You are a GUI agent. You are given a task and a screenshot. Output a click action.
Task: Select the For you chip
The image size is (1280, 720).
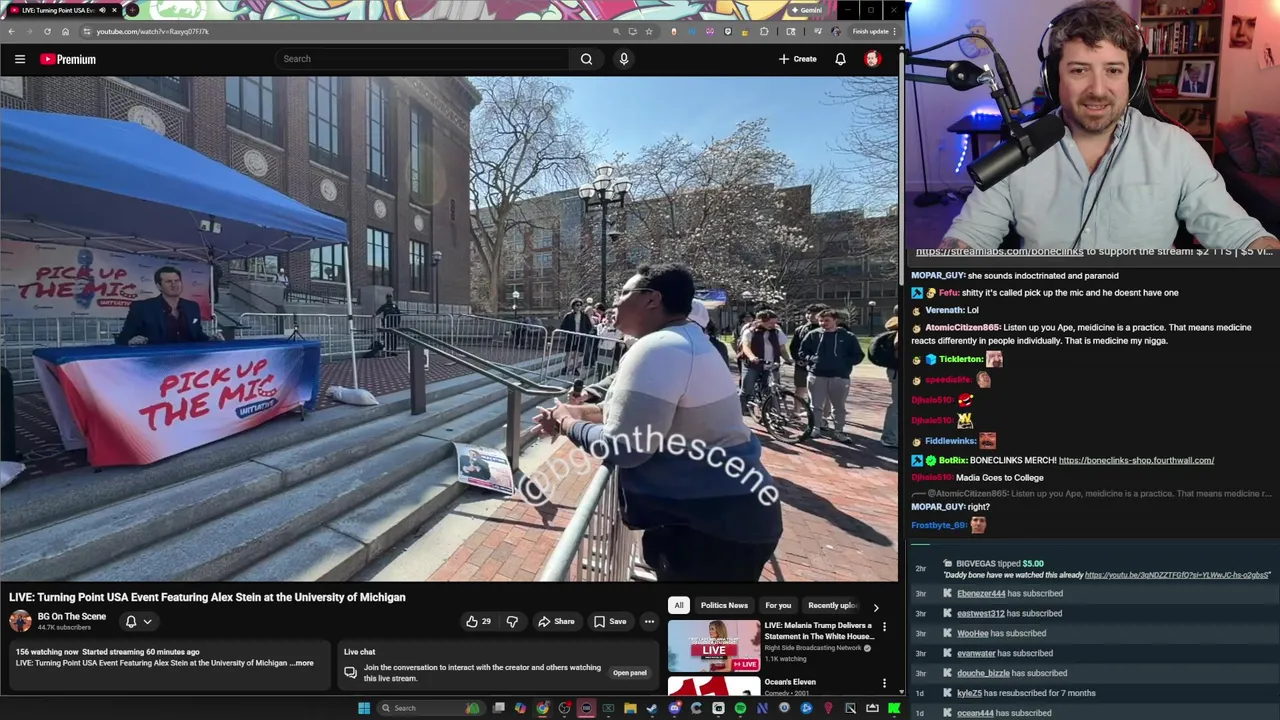click(x=778, y=605)
